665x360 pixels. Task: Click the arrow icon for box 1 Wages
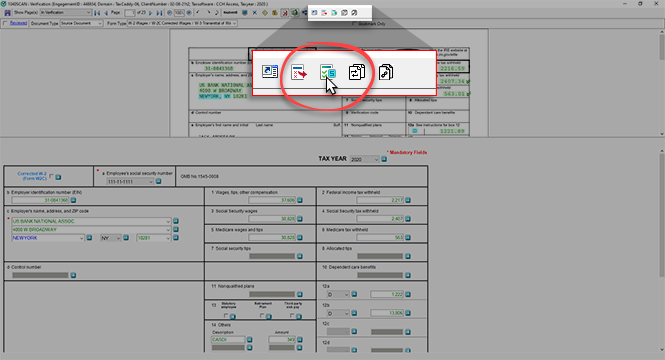(300, 200)
